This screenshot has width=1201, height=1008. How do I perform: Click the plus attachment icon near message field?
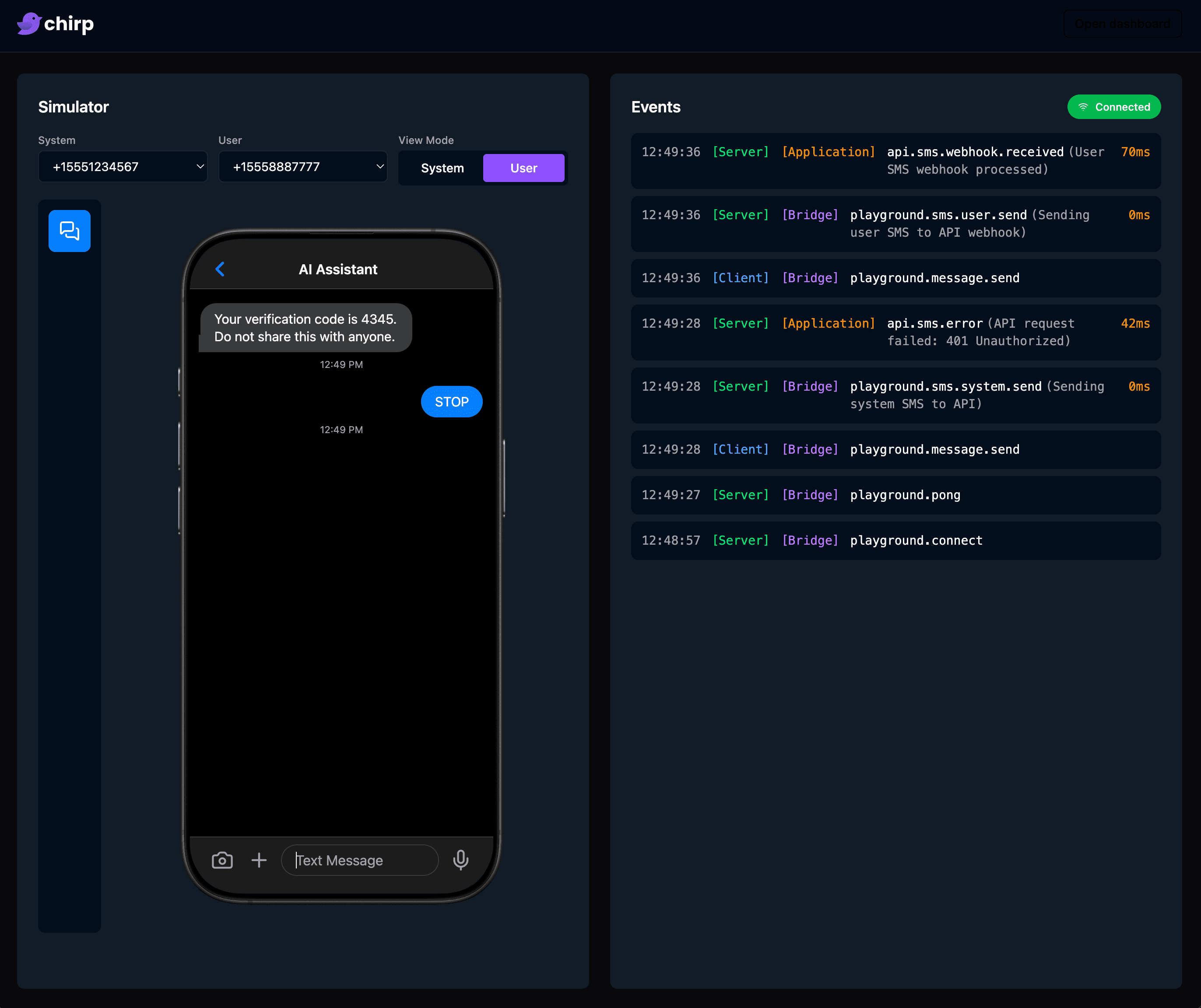[259, 860]
